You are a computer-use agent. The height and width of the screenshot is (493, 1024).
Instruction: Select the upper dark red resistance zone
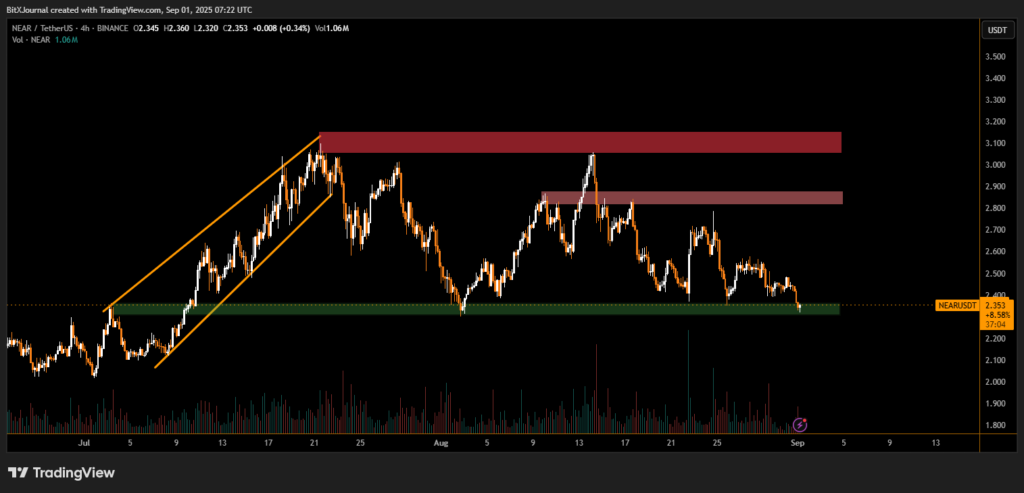(x=580, y=142)
